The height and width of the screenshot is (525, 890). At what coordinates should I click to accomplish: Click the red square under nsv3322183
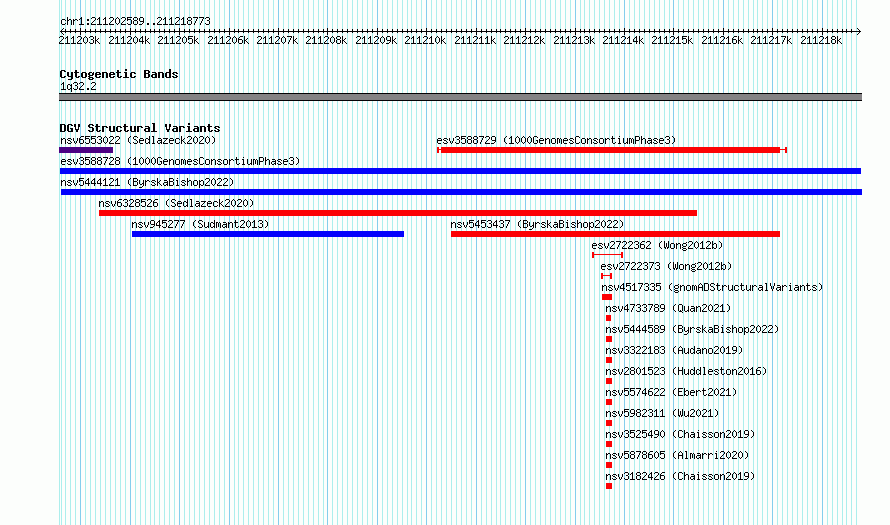point(609,360)
